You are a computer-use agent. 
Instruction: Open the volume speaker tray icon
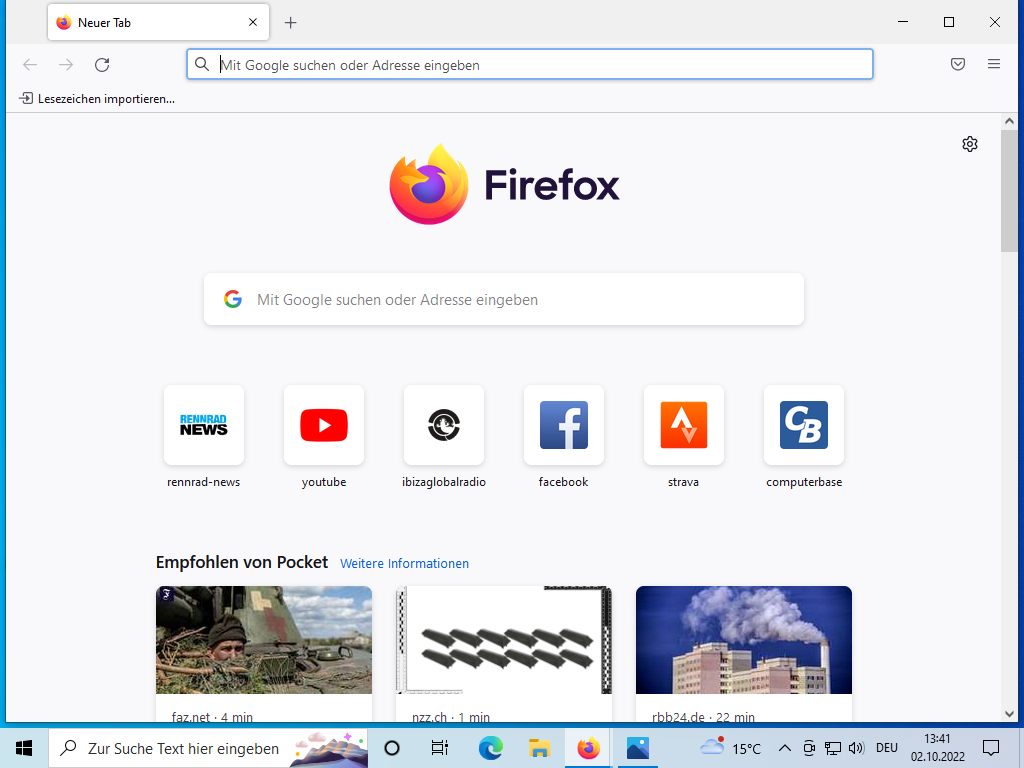coord(856,748)
